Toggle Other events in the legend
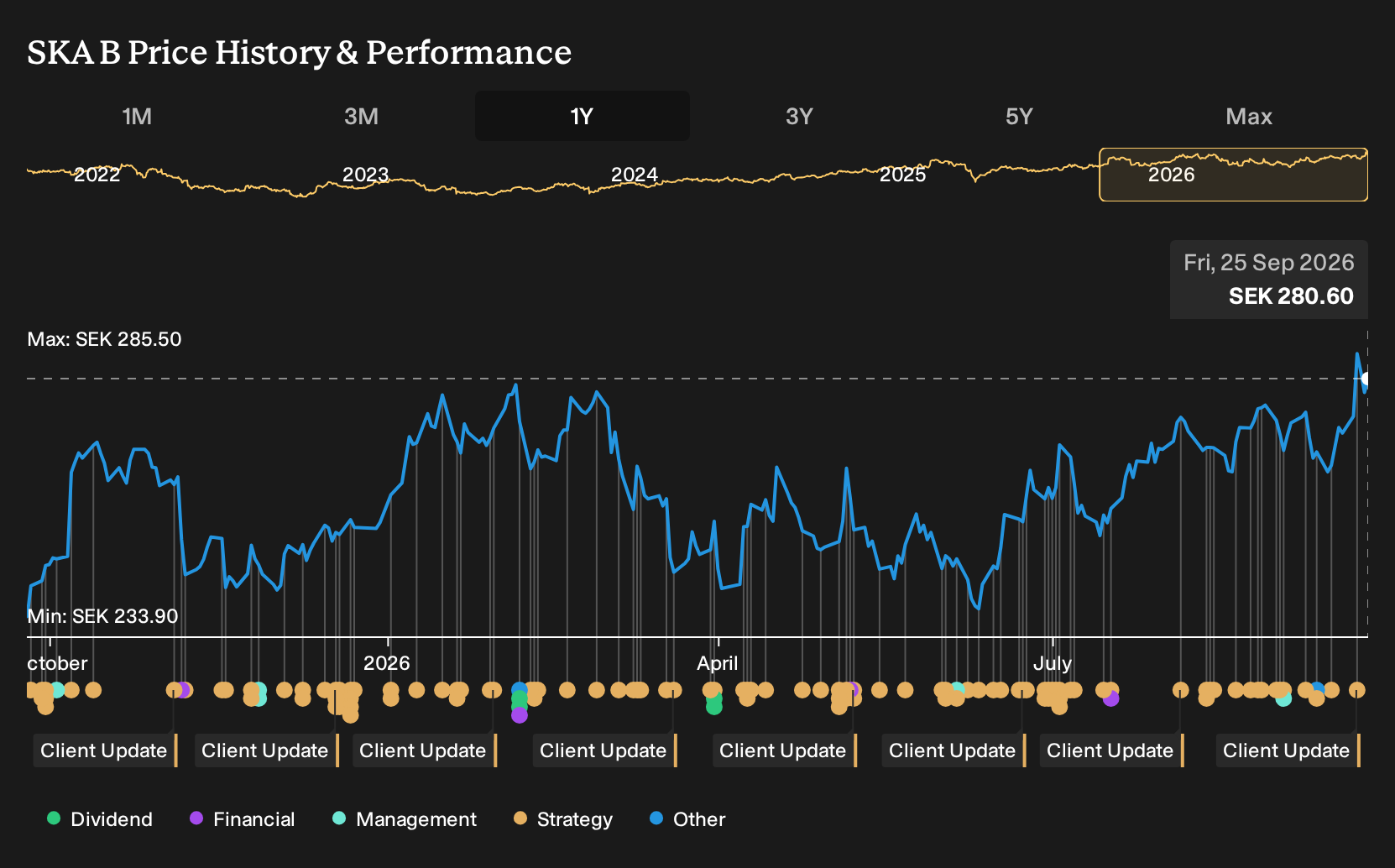 pos(687,819)
